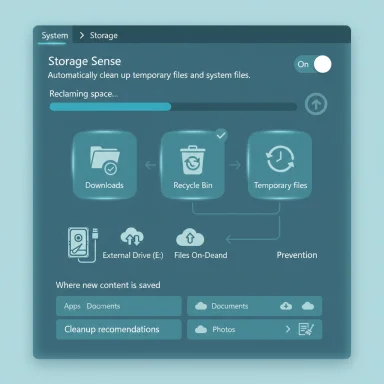This screenshot has height=384, width=384.
Task: Click the external hard drive icon
Action: coord(83,245)
